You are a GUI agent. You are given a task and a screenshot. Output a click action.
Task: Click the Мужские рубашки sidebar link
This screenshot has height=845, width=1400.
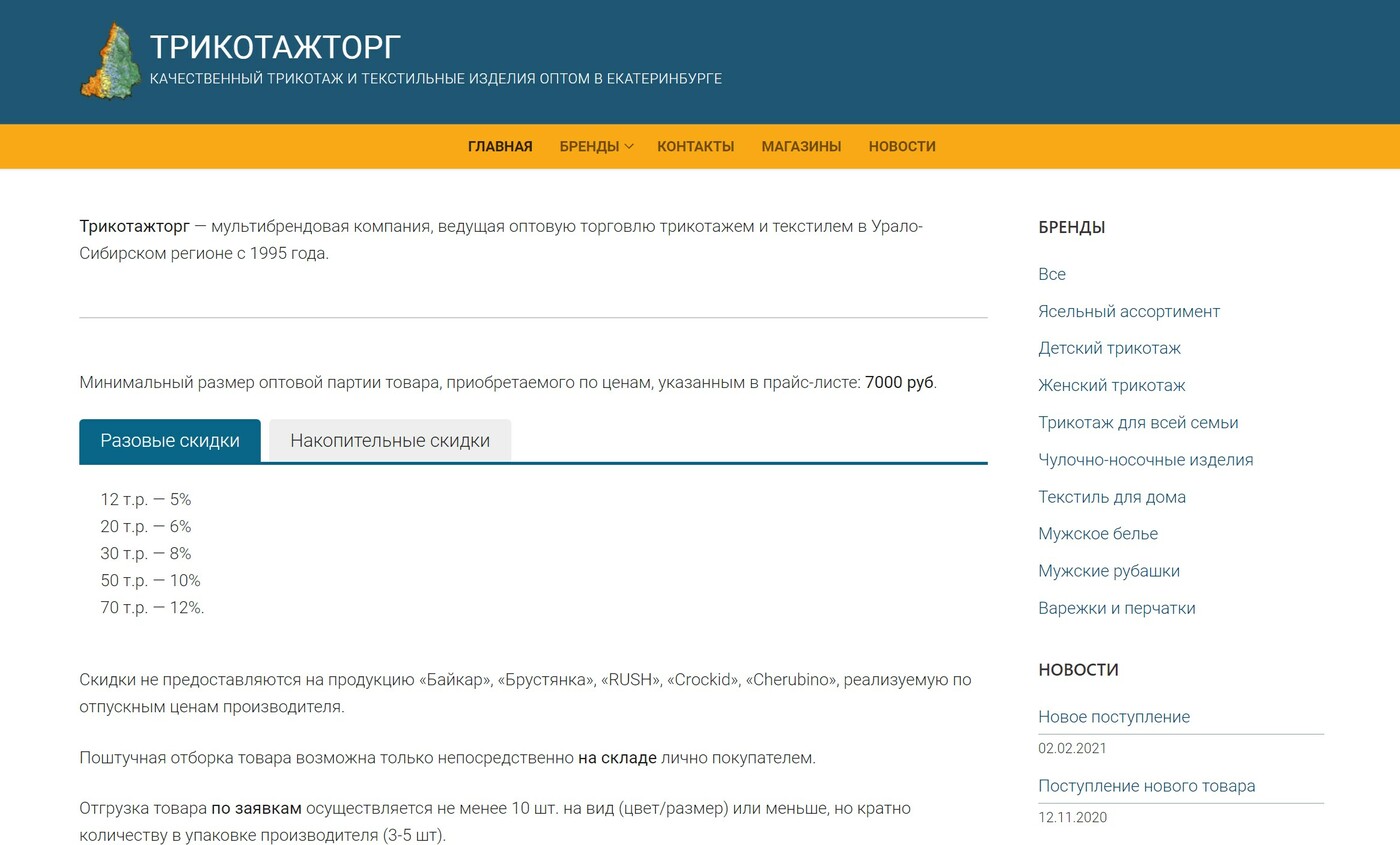pos(1109,570)
